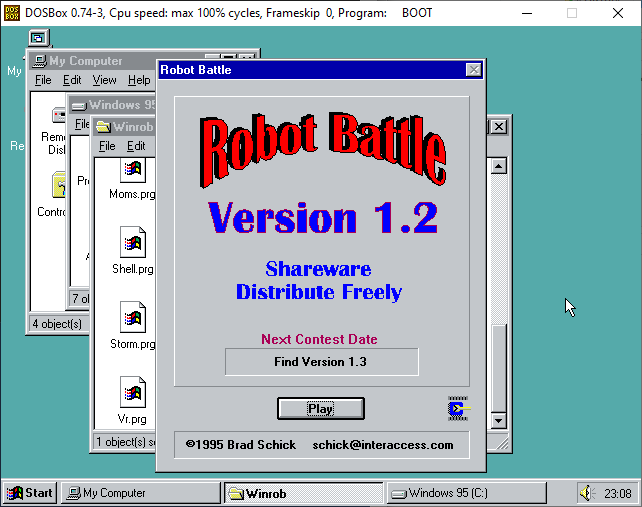
Task: Click the 1 object(s) selected status text
Action: (125, 442)
